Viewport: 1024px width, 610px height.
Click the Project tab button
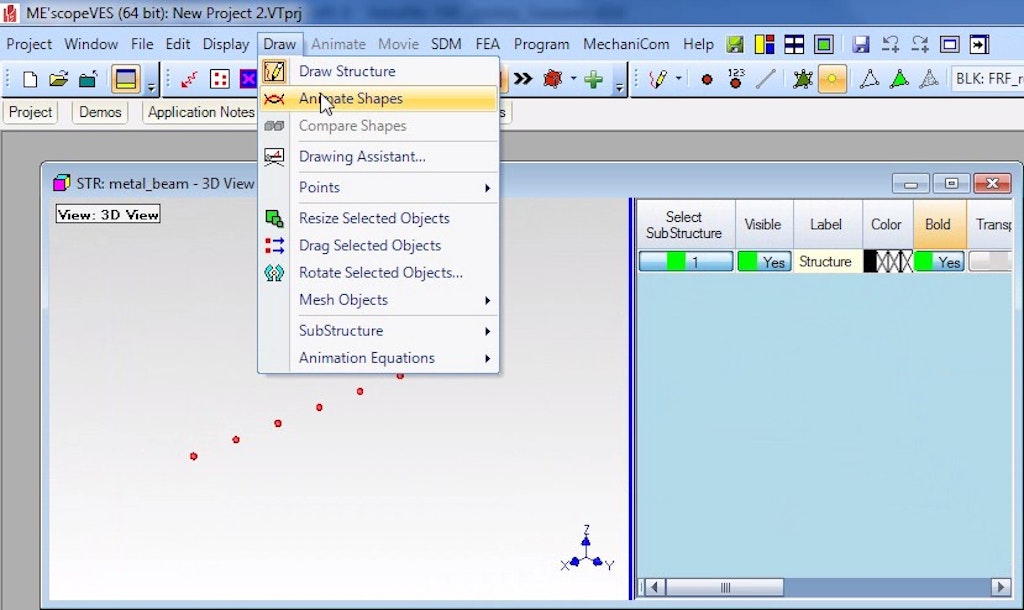tap(31, 112)
